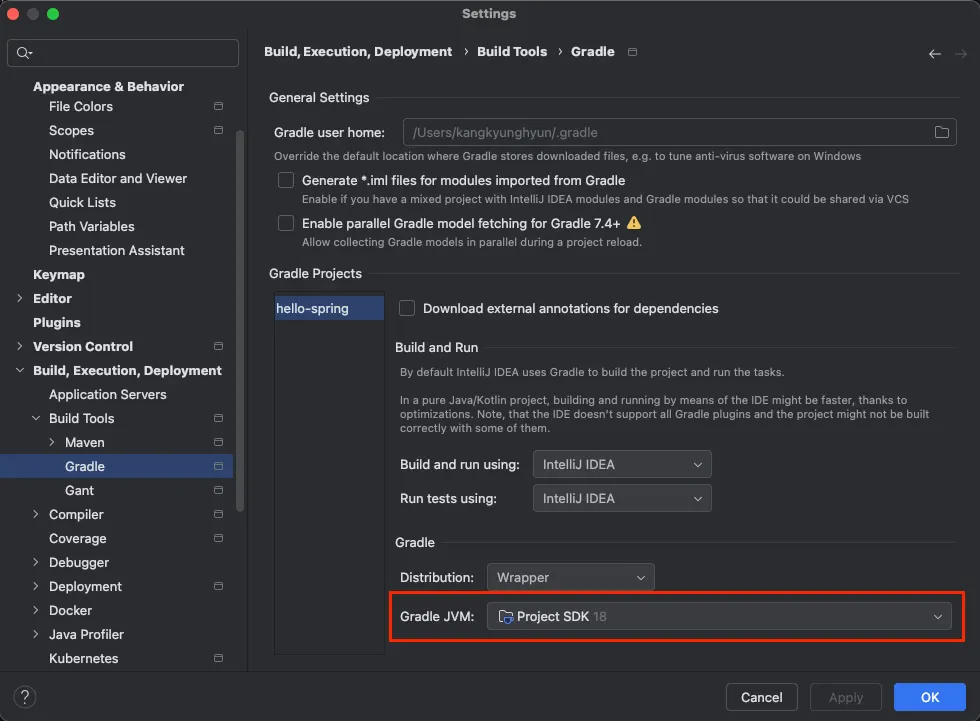Expand the Debugger node
Viewport: 980px width, 721px height.
[x=36, y=562]
